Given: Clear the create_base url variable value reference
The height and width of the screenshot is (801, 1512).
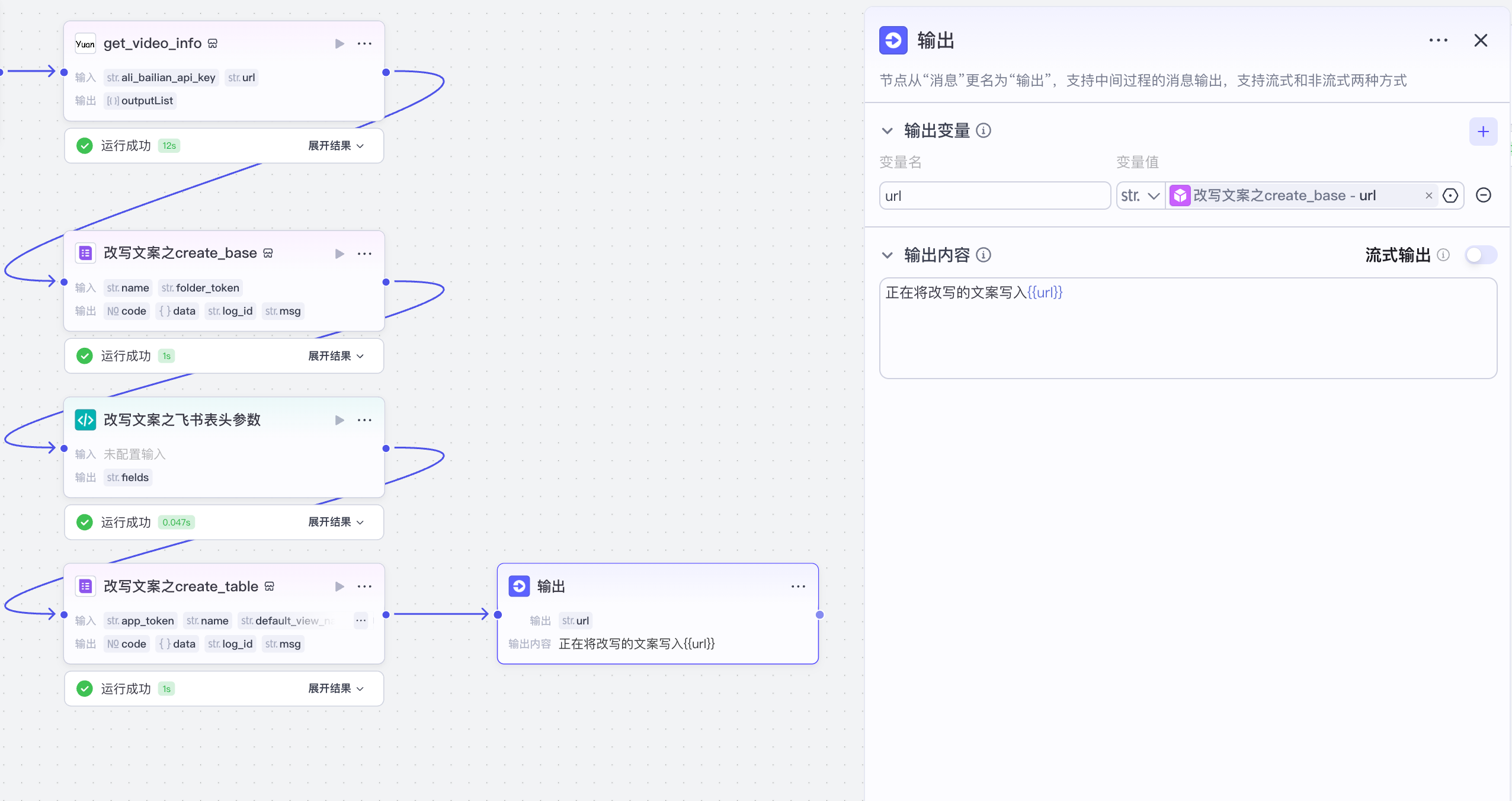Looking at the screenshot, I should click(1428, 195).
